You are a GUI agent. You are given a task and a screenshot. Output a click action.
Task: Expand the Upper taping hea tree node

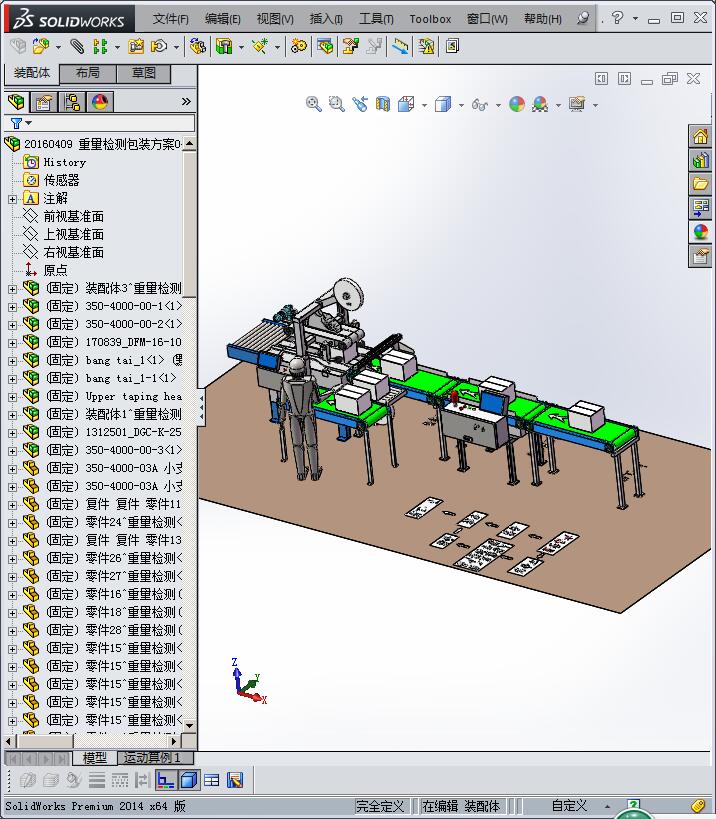12,397
